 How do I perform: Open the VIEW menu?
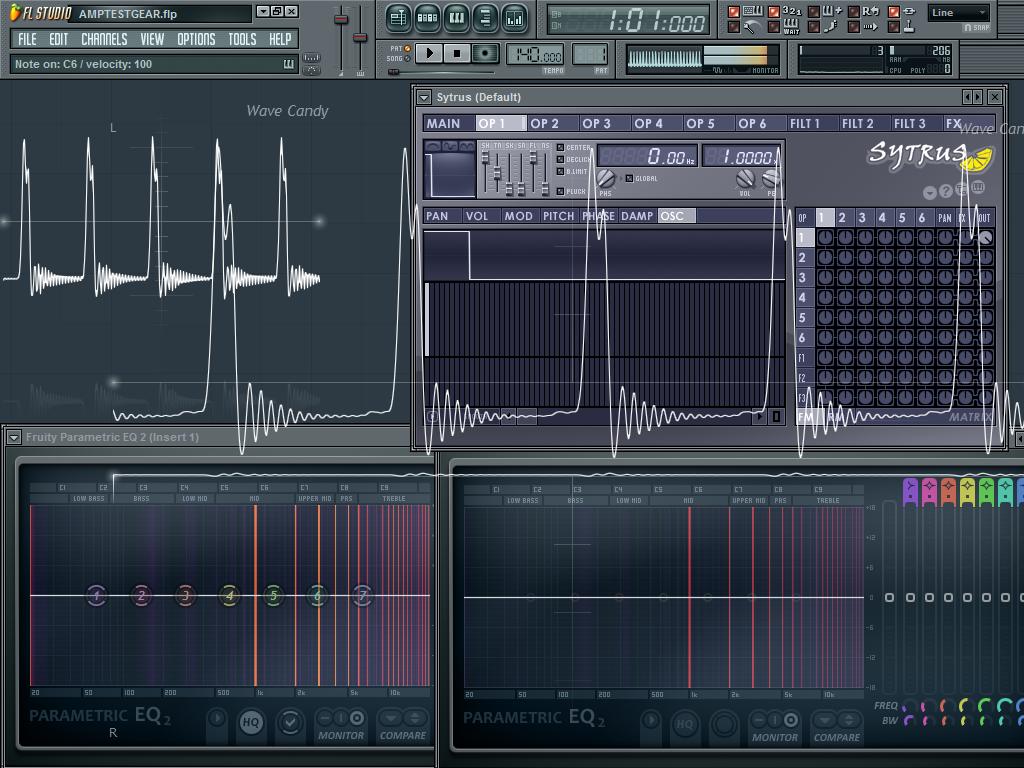tap(152, 39)
